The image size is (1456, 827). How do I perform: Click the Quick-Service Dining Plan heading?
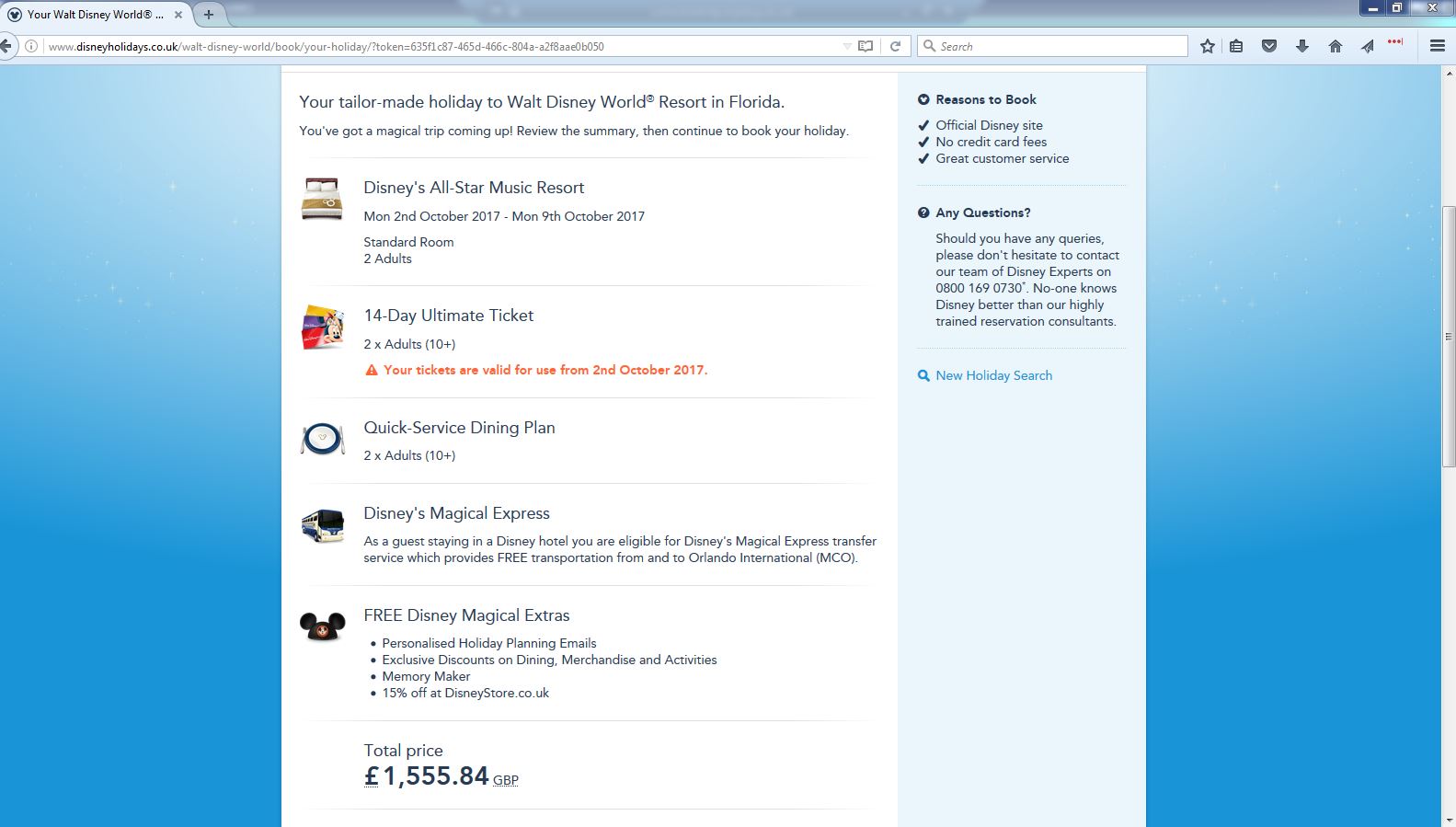coord(459,428)
